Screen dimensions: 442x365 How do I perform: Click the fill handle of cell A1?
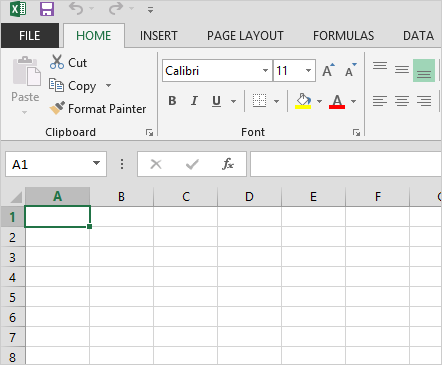point(89,227)
